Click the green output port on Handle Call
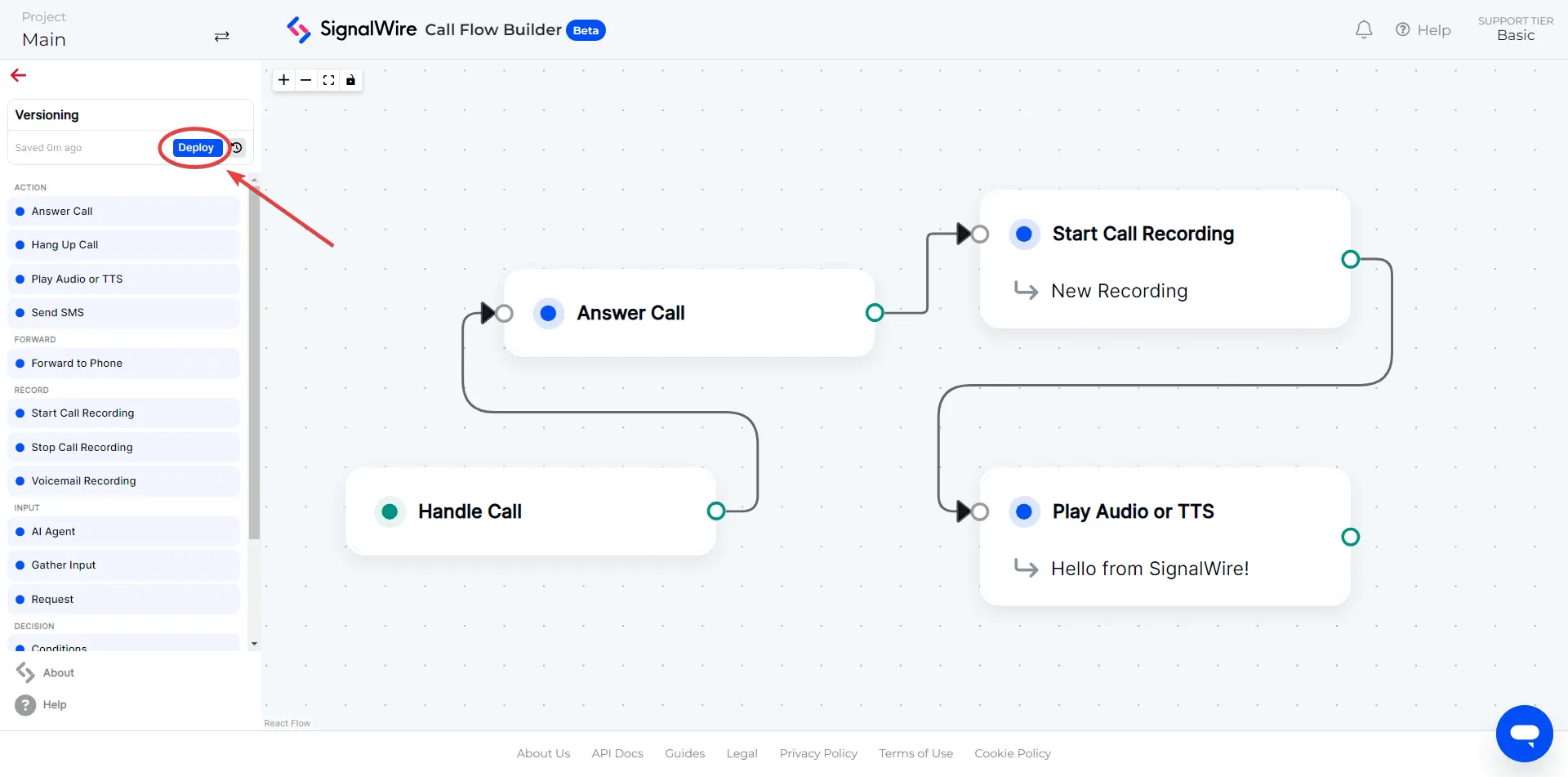The image size is (1568, 777). click(715, 511)
